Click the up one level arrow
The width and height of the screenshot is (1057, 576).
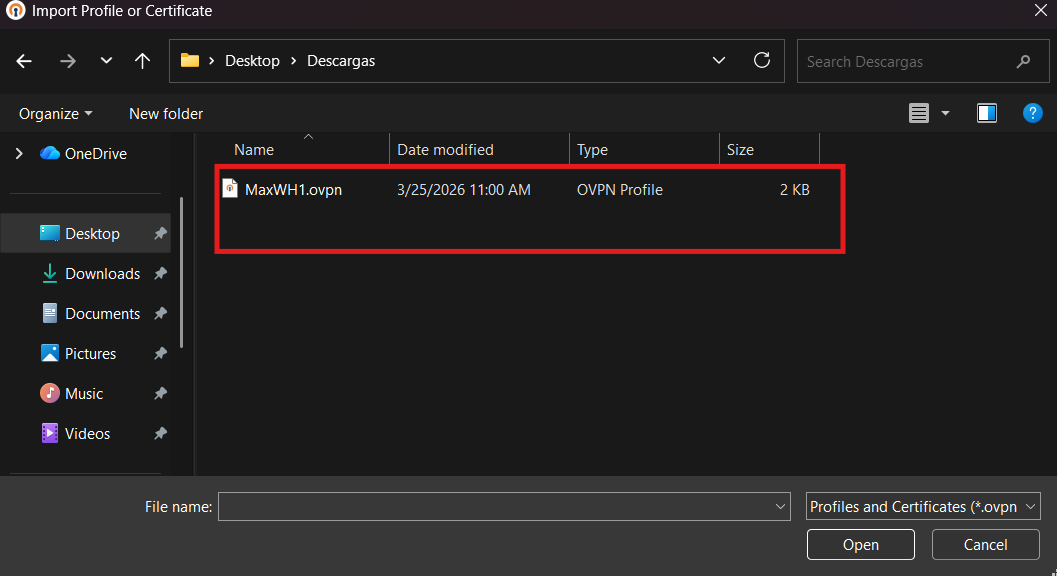142,61
